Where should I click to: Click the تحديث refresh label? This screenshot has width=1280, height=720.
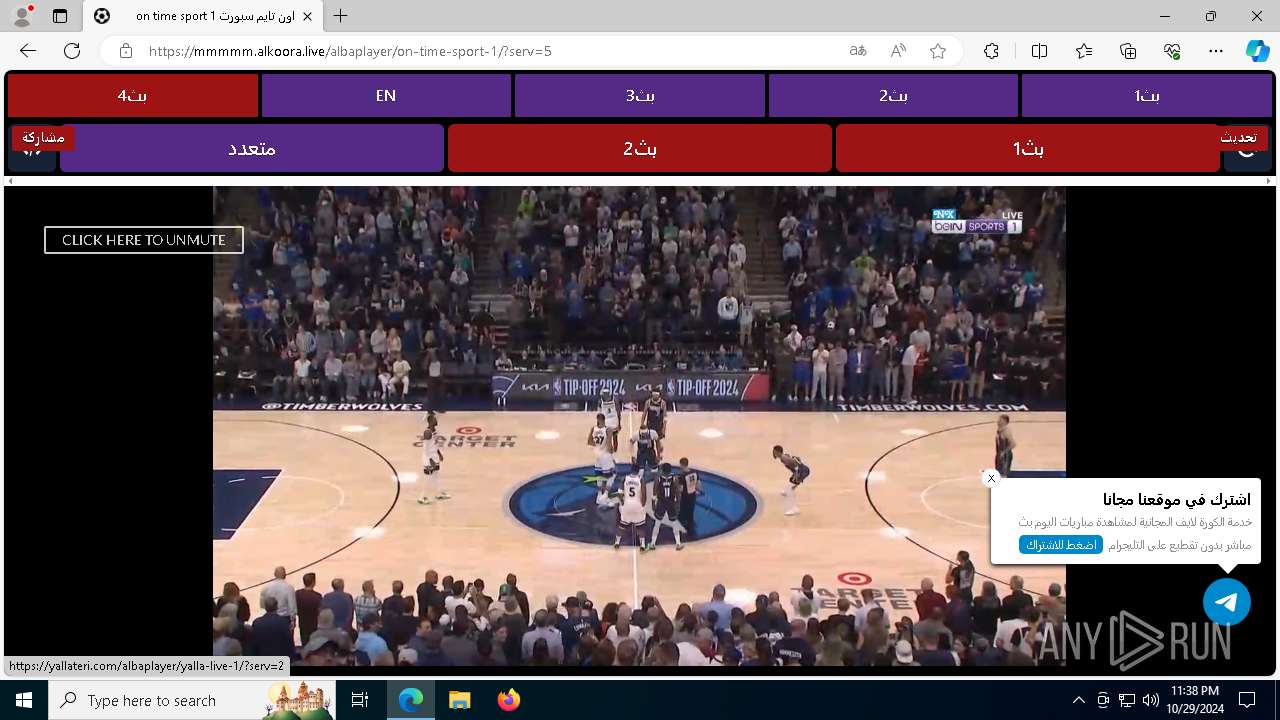point(1238,137)
